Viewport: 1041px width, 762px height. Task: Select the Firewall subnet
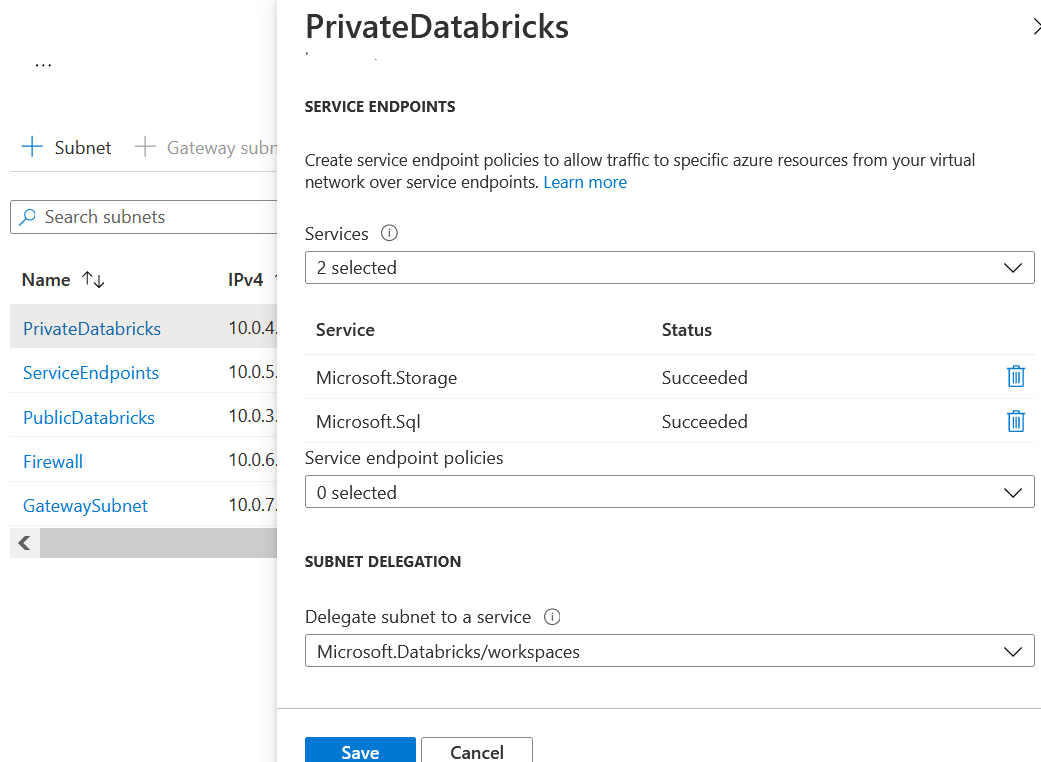tap(52, 461)
